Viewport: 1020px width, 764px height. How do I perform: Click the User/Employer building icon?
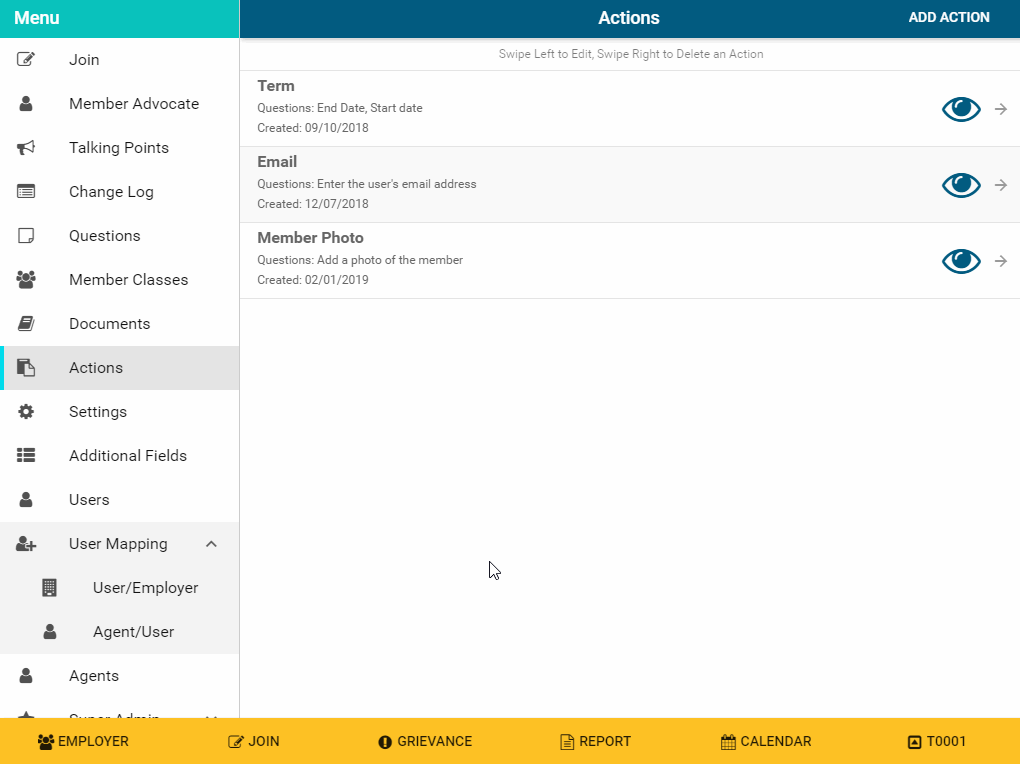[50, 588]
